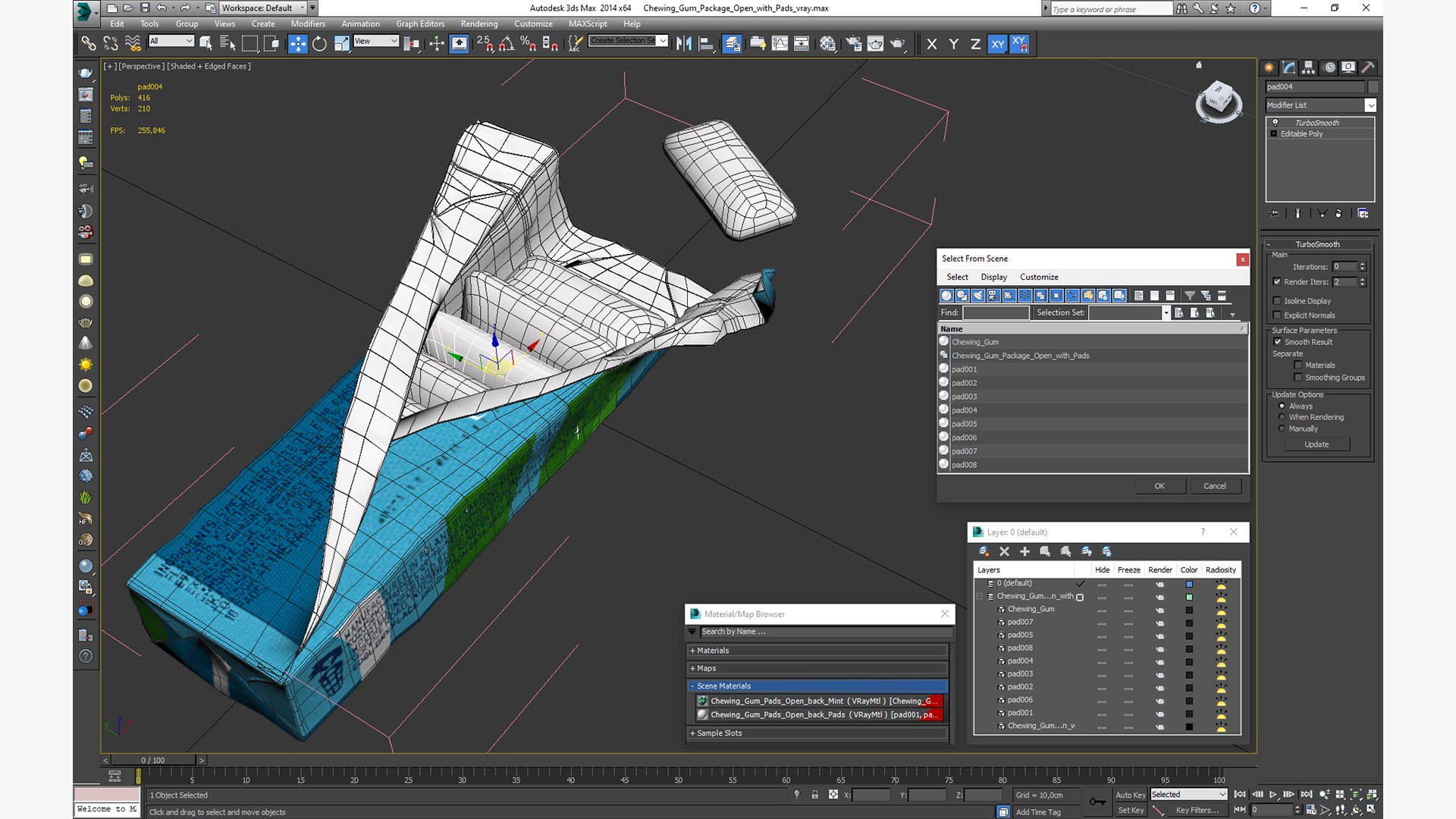Viewport: 1456px width, 819px height.
Task: Select the Manually update radio option
Action: tap(1282, 428)
